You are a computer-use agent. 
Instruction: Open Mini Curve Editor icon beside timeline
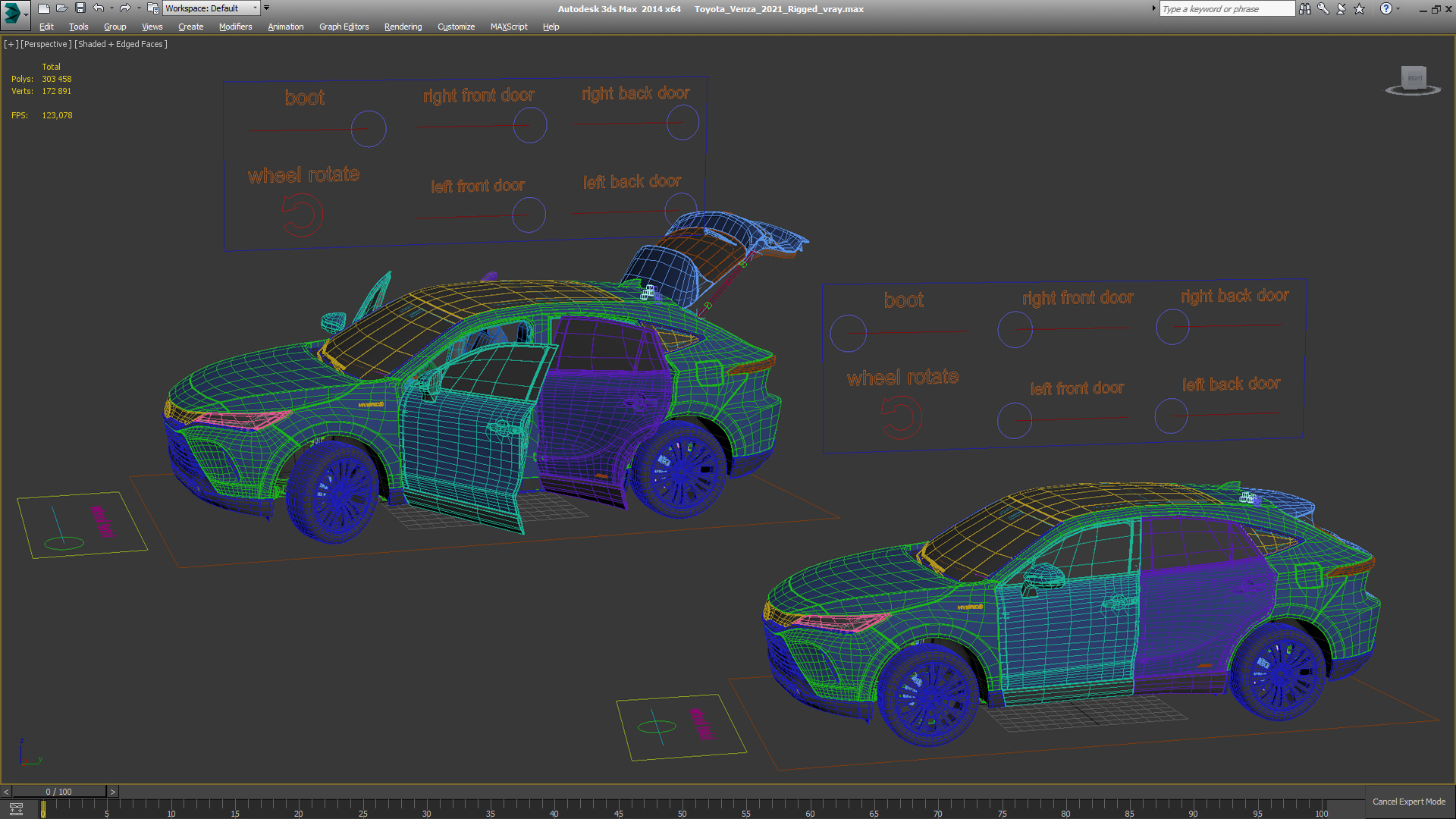coord(16,808)
